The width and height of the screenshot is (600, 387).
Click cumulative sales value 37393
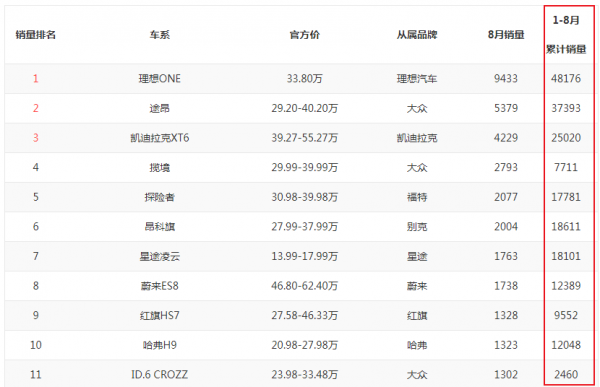point(566,108)
